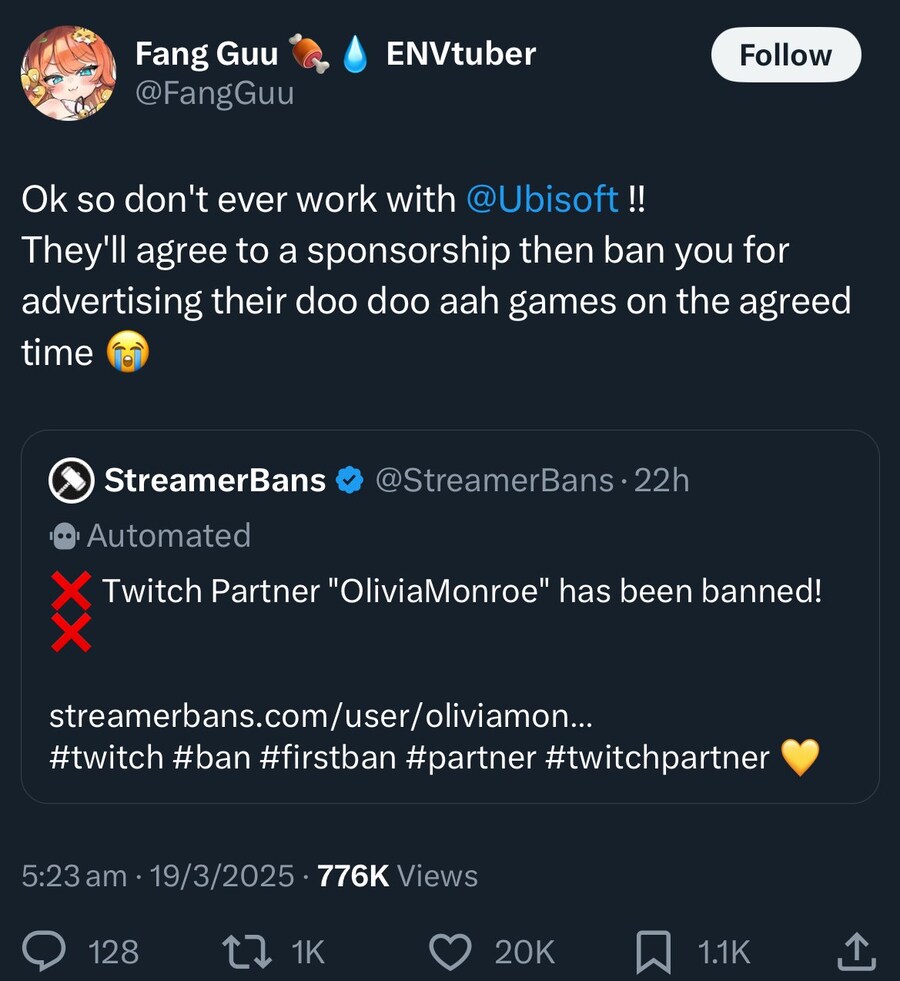This screenshot has width=900, height=981.
Task: Select the #firstban hashtag
Action: coord(327,757)
